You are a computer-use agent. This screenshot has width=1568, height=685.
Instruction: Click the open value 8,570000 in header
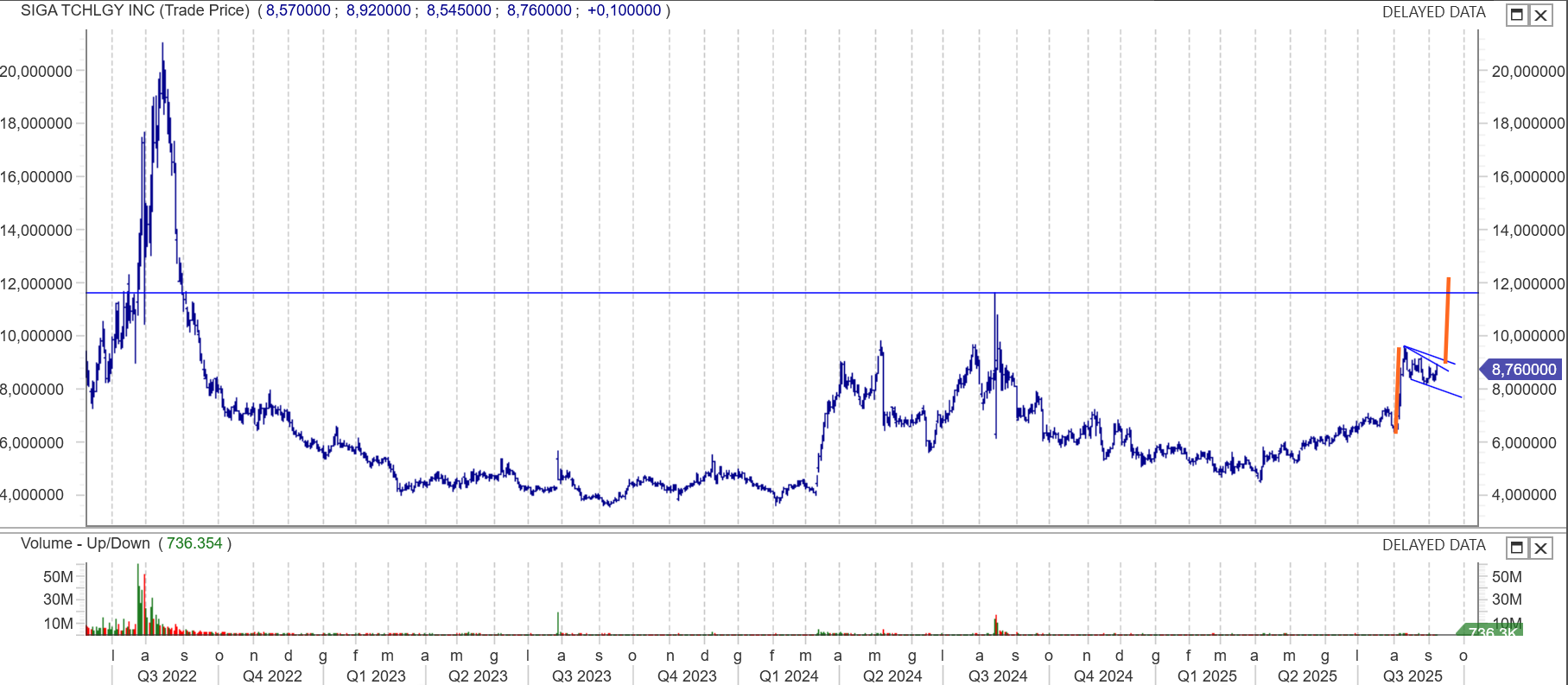click(298, 10)
